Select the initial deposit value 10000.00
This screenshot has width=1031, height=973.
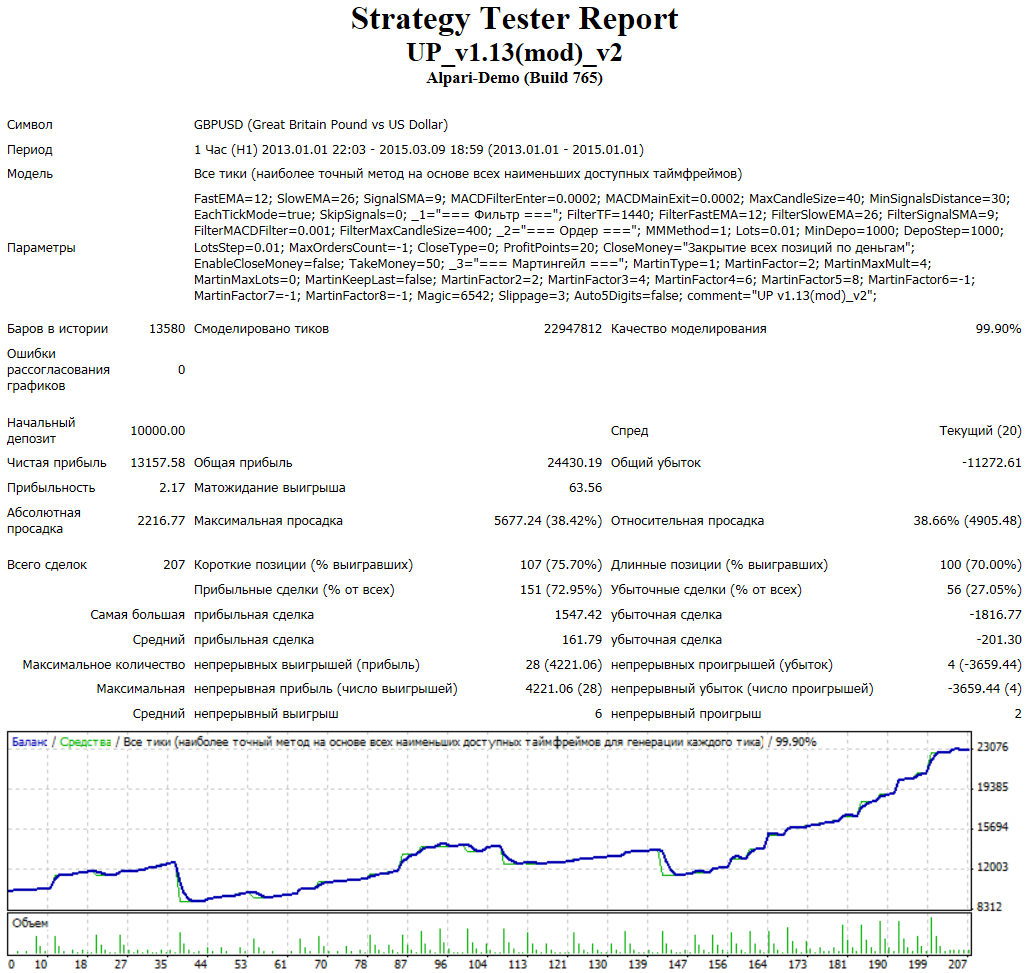(x=158, y=431)
